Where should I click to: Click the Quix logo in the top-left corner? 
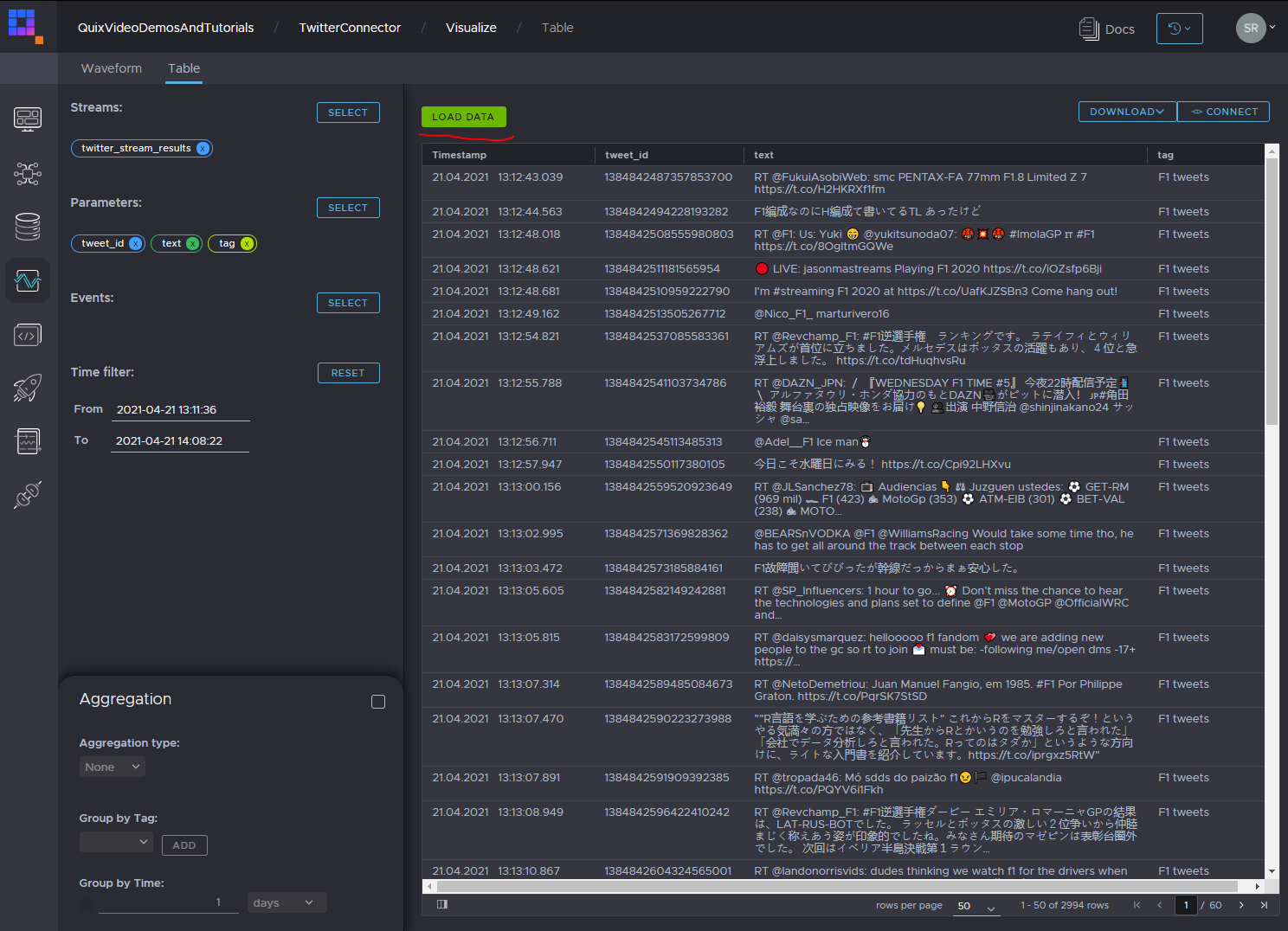pos(25,26)
